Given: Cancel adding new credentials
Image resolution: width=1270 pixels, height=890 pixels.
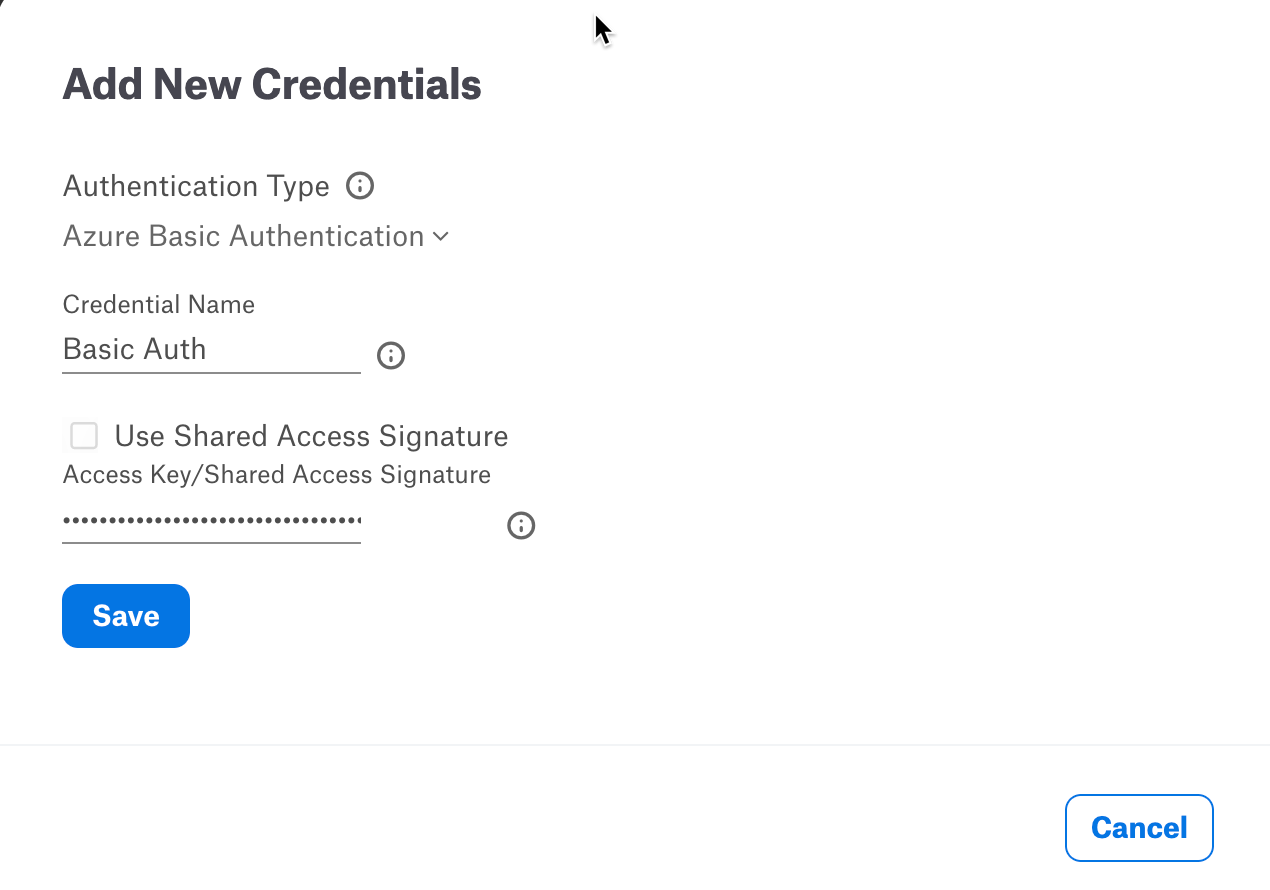Looking at the screenshot, I should pos(1139,828).
